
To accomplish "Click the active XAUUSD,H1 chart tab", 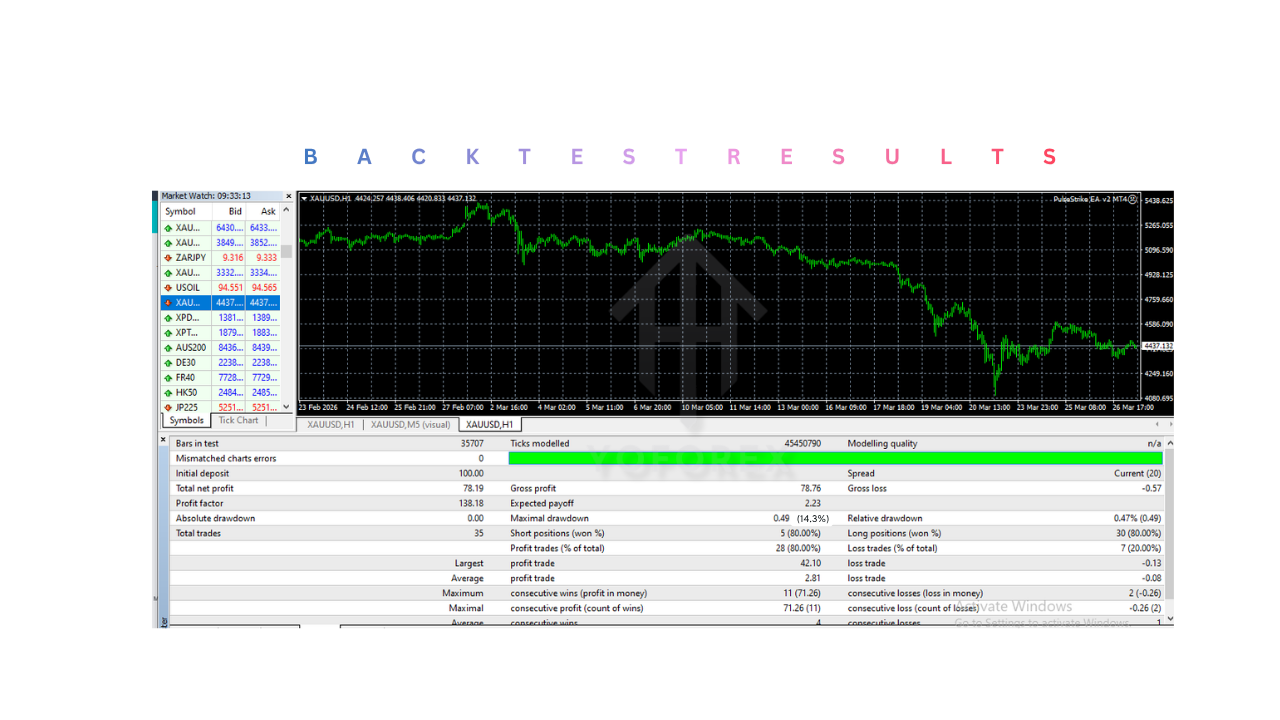I will (487, 424).
